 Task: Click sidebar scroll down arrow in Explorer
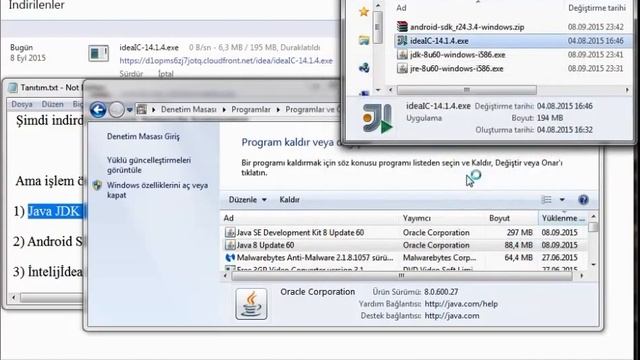click(x=378, y=89)
